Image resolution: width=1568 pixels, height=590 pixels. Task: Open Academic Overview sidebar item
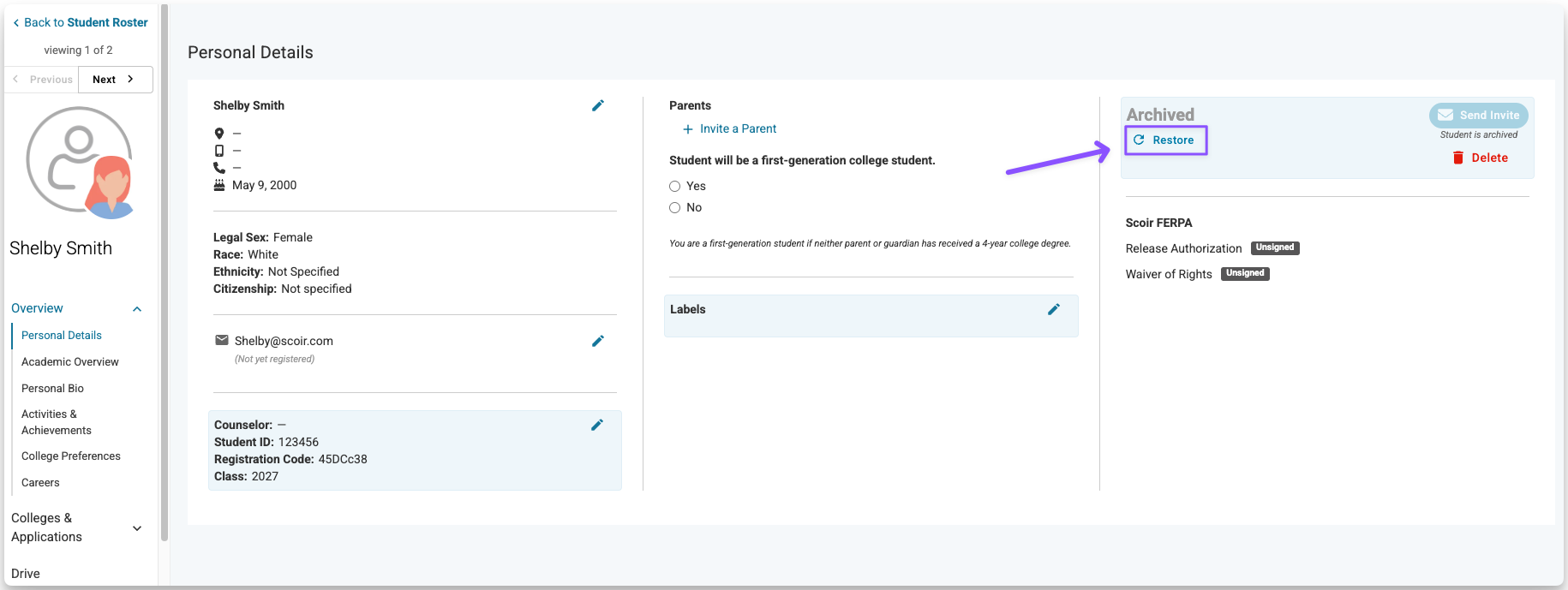70,362
